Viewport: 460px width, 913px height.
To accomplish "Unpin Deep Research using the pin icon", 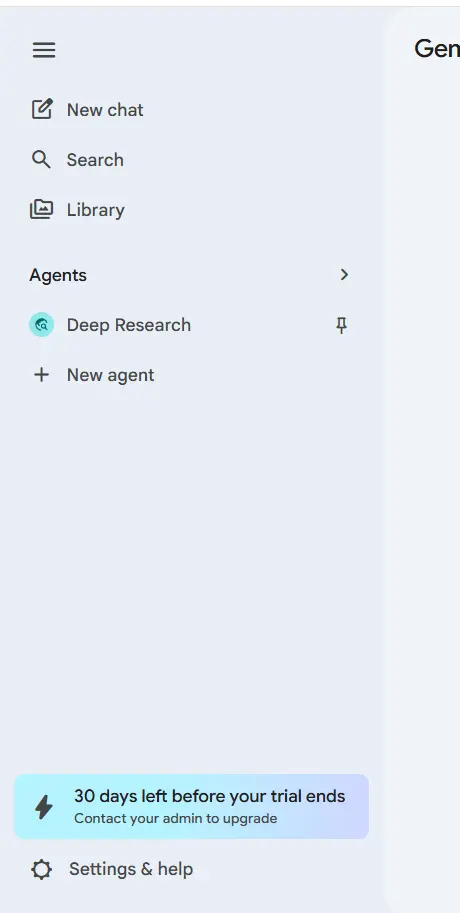I will [x=342, y=325].
